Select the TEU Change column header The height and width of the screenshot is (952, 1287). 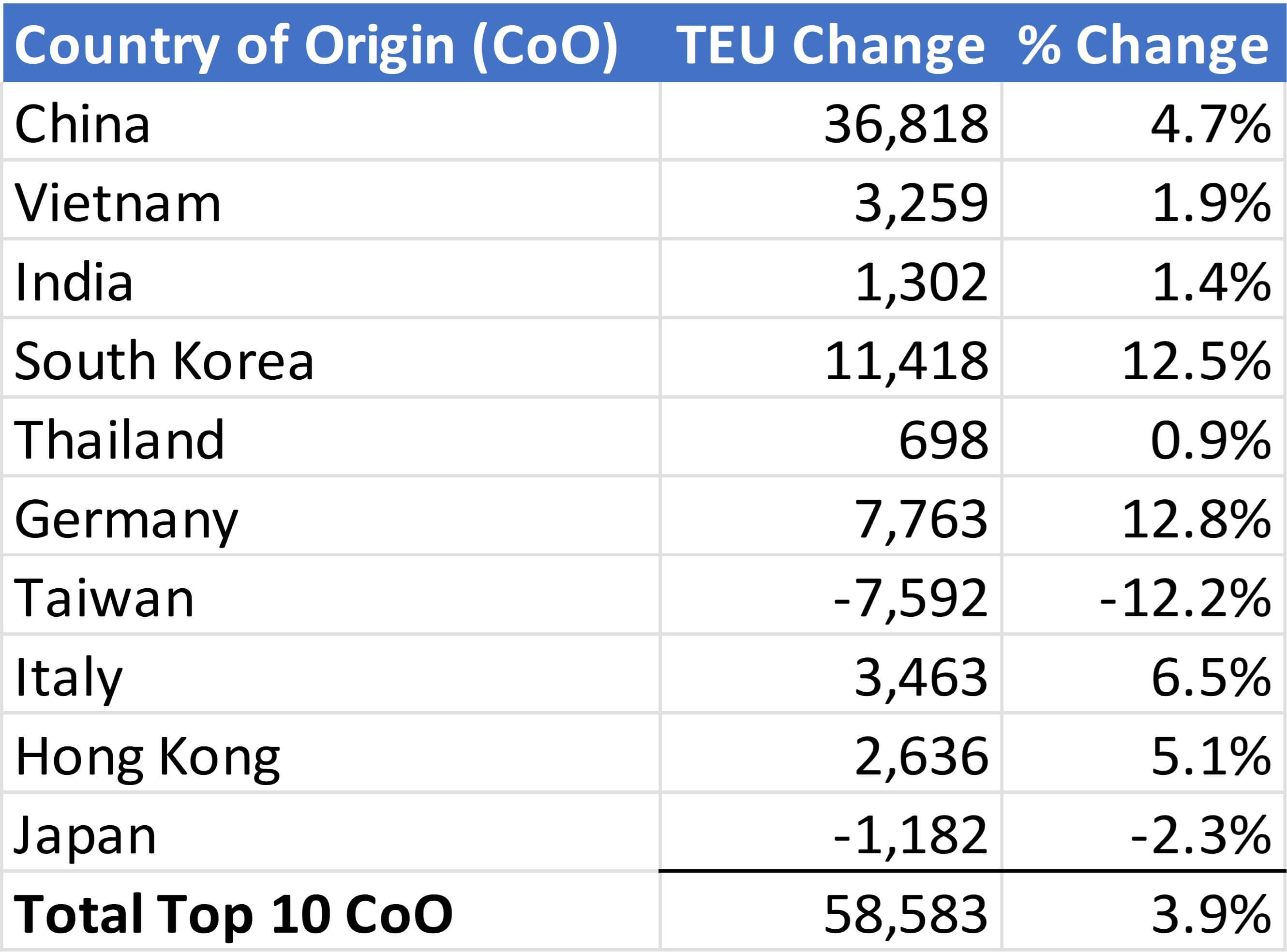coord(830,45)
